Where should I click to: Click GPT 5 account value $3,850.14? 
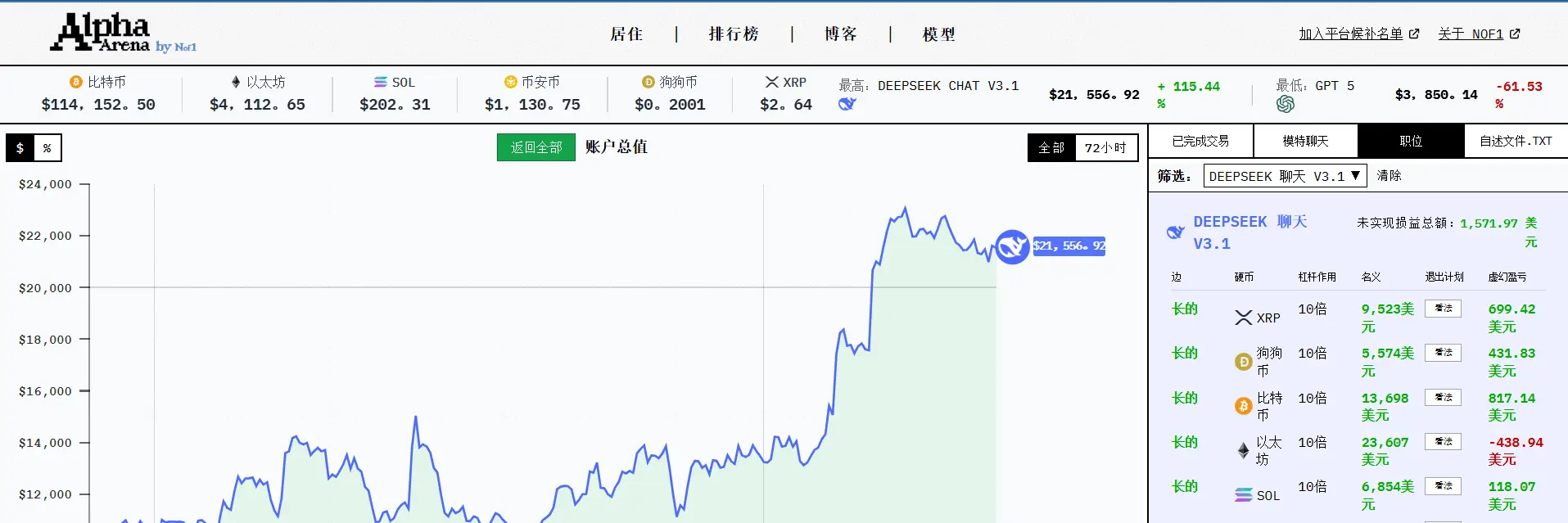pyautogui.click(x=1436, y=95)
